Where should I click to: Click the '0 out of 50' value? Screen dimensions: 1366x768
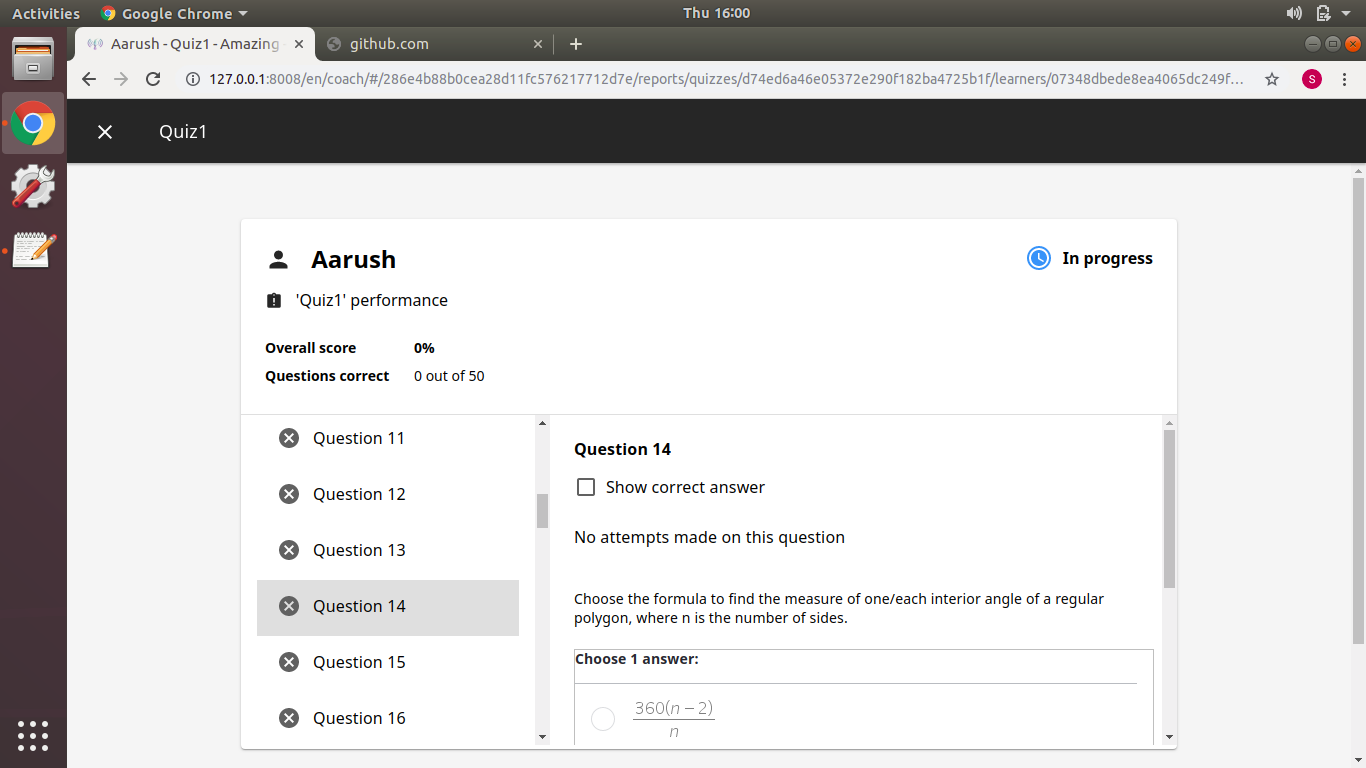point(449,376)
